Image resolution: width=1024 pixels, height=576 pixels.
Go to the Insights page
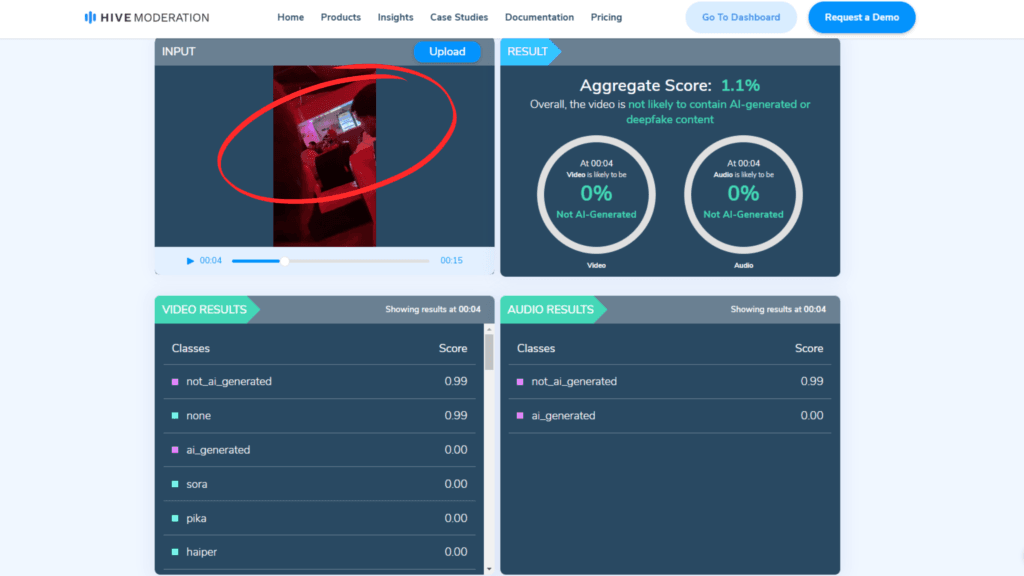pyautogui.click(x=395, y=17)
